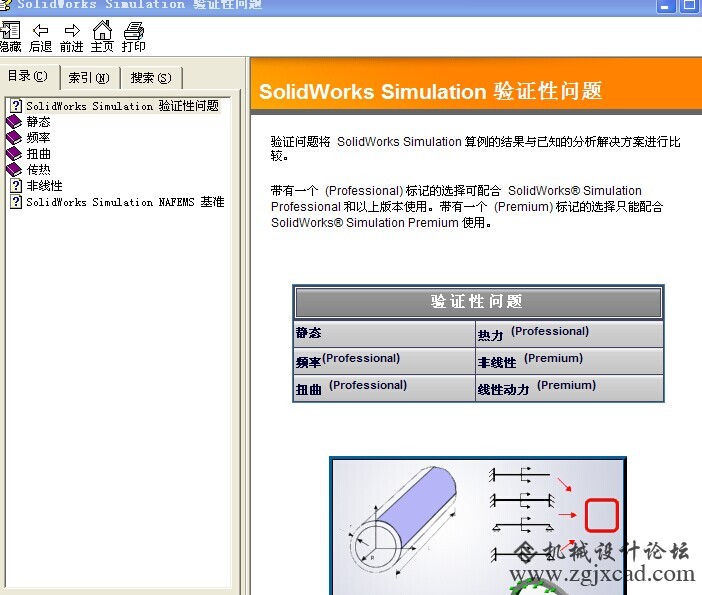Maximize the help window
This screenshot has height=595, width=702.
point(689,5)
